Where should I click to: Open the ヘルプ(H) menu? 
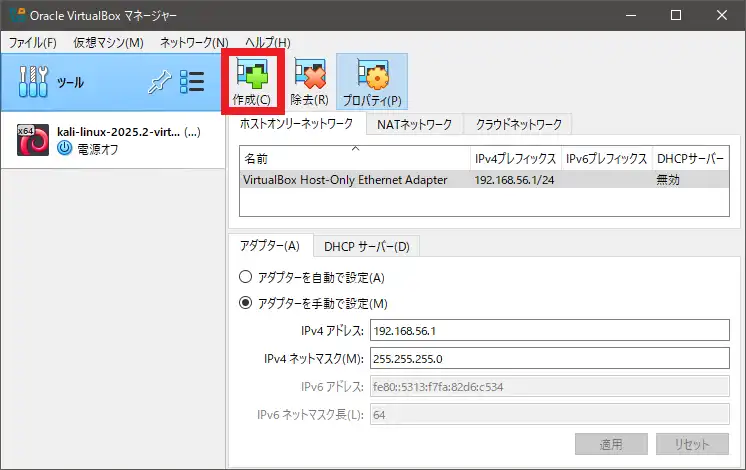click(268, 42)
